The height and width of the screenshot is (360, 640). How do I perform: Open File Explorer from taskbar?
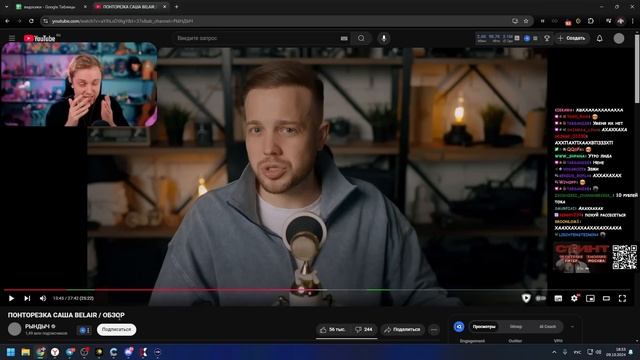[26, 352]
